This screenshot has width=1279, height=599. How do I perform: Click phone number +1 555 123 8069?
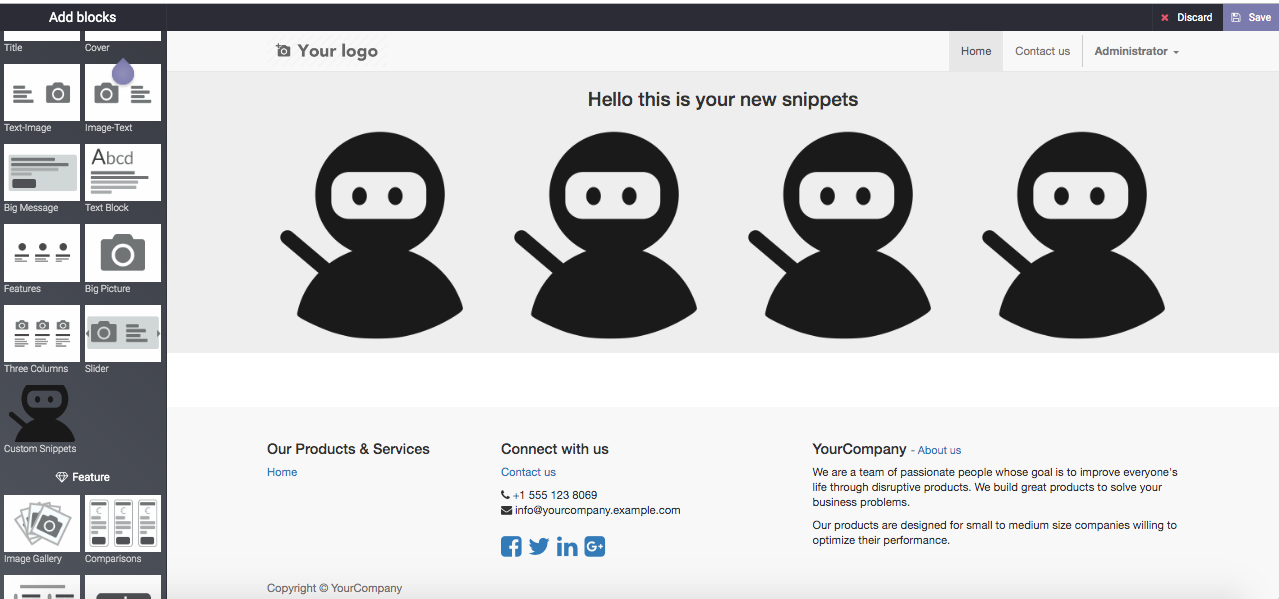pyautogui.click(x=555, y=495)
